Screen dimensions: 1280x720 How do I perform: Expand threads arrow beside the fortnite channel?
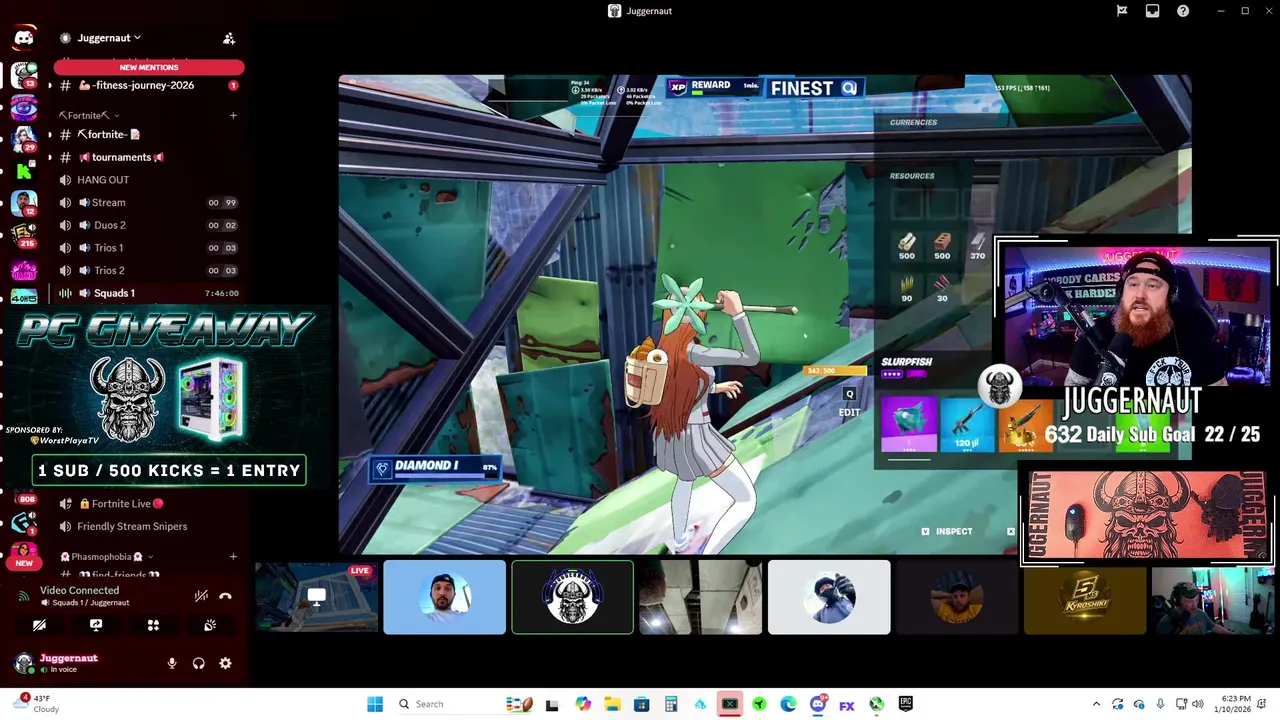(x=50, y=134)
